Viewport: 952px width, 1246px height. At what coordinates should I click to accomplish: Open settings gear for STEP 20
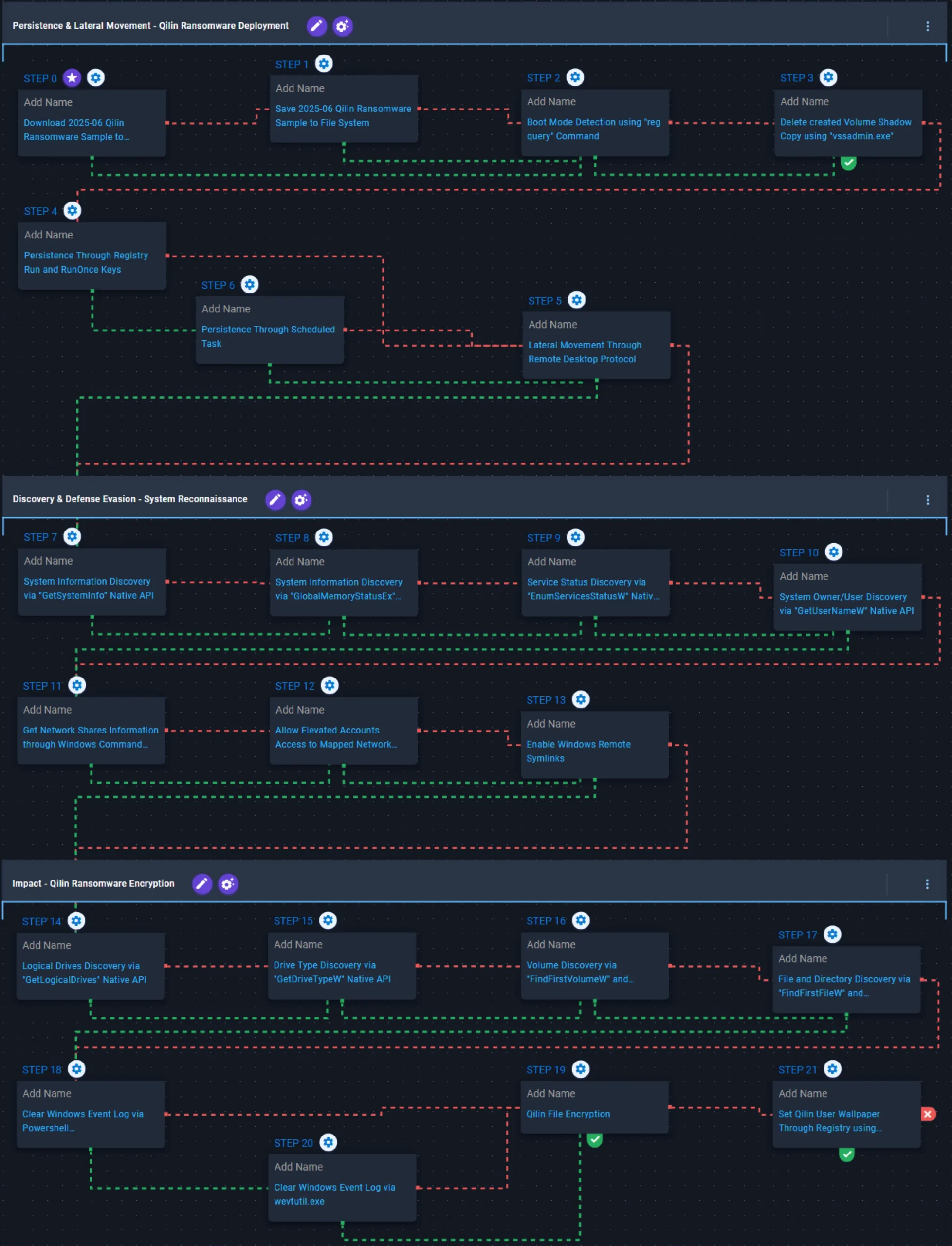pos(328,1143)
